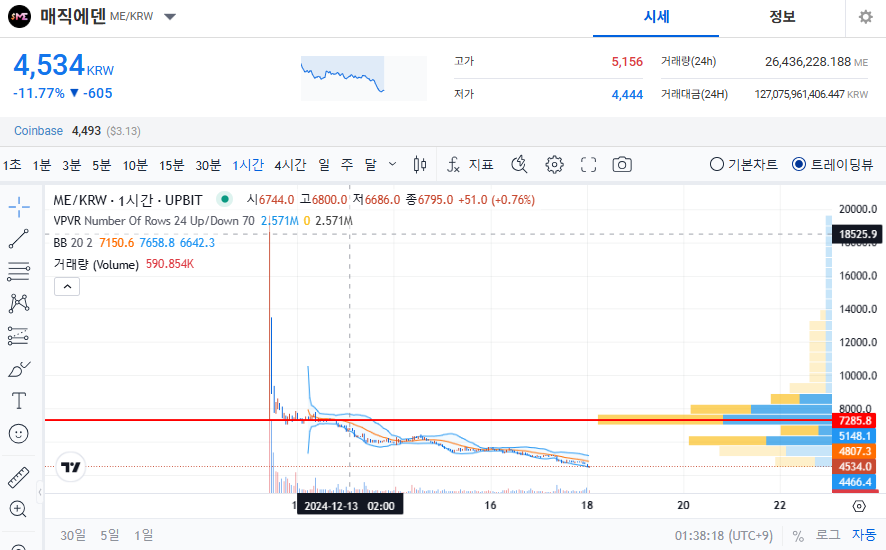This screenshot has width=886, height=550.
Task: Set chart range to 1일
Action: [144, 535]
